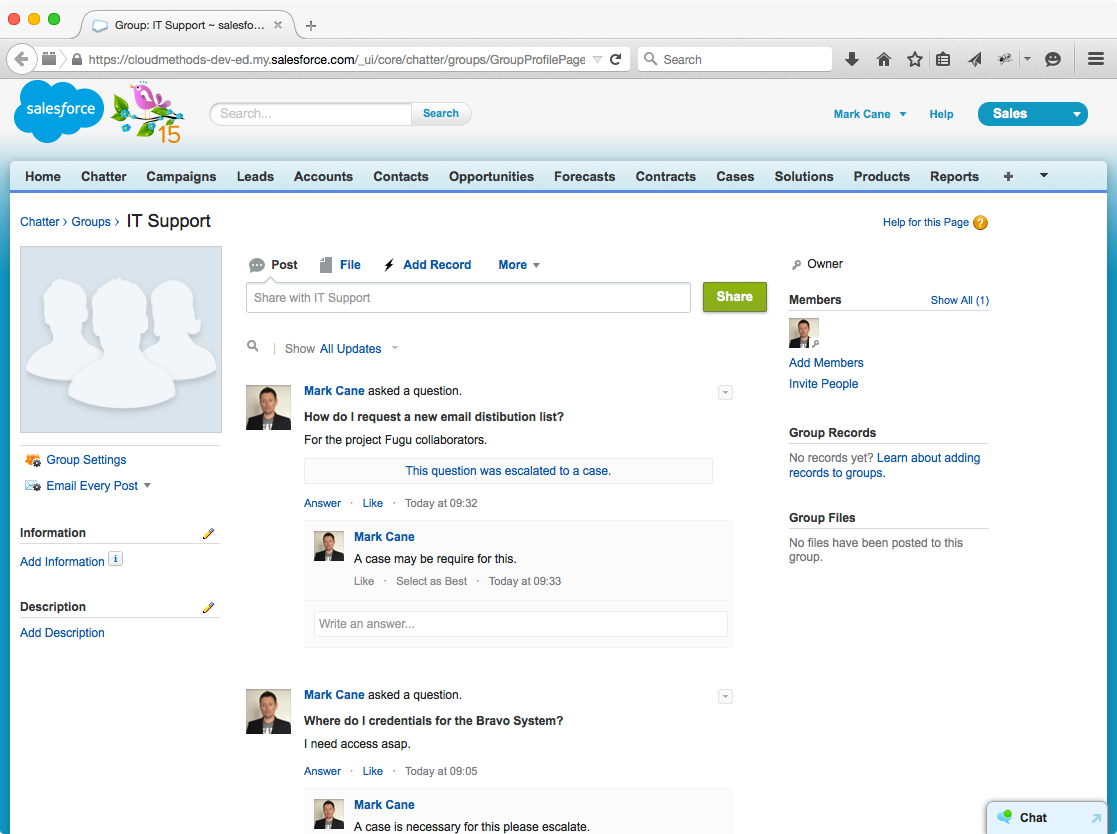Open the URL bar history dropdown arrow
Viewport: 1117px width, 834px height.
[598, 59]
